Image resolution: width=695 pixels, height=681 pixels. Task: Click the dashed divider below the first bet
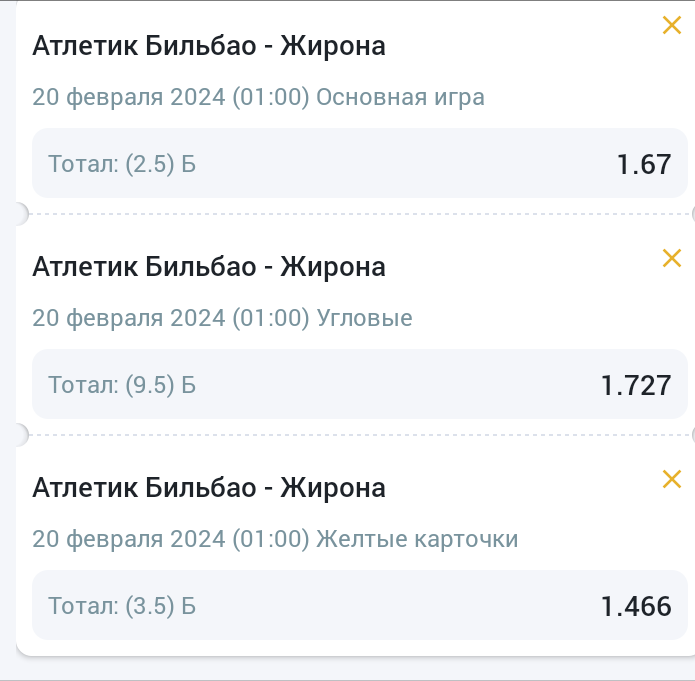tap(359, 214)
